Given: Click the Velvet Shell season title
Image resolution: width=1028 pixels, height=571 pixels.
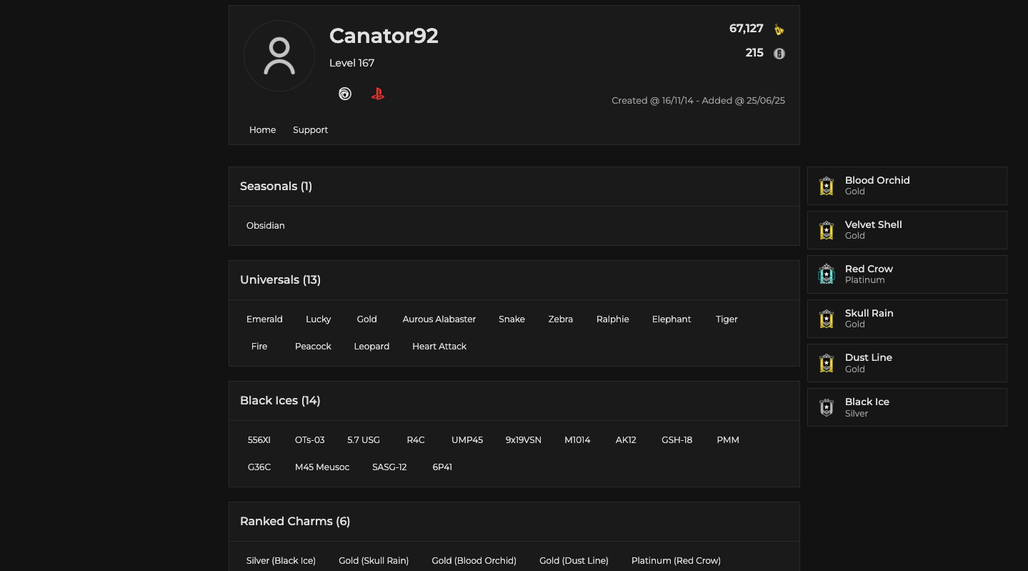Looking at the screenshot, I should pos(873,225).
